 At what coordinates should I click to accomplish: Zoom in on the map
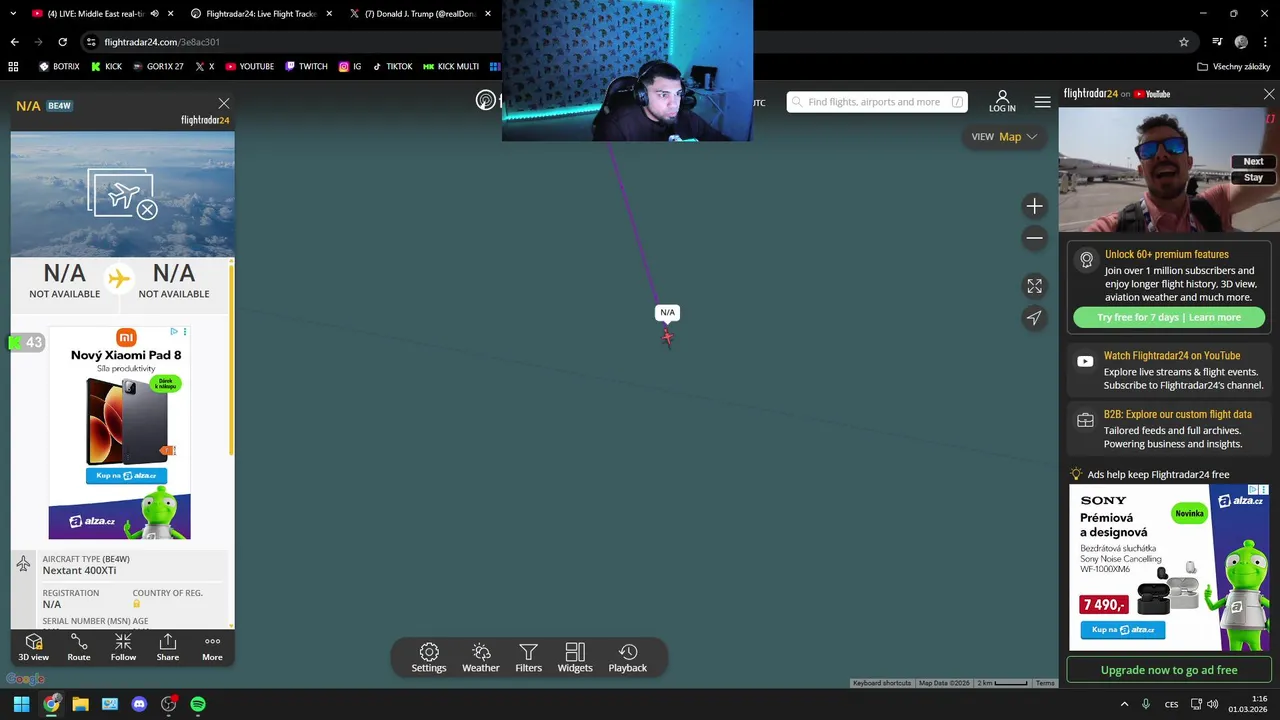click(x=1034, y=206)
